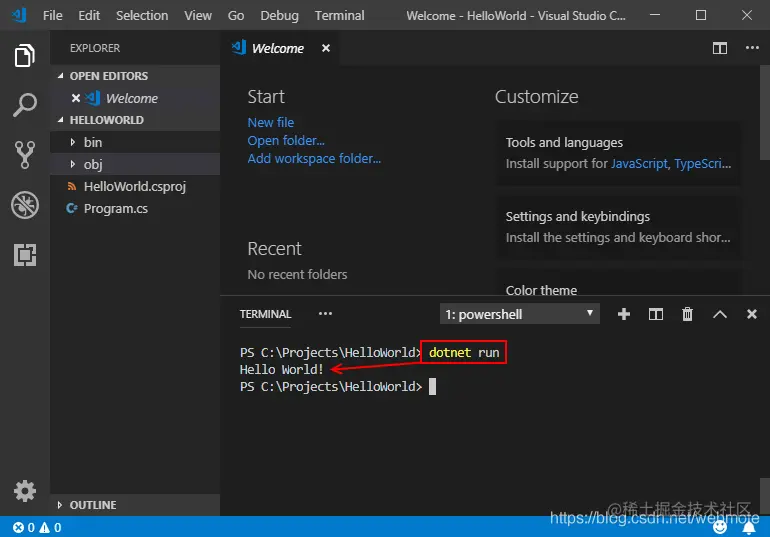
Task: Open the Selection menu
Action: coord(142,16)
